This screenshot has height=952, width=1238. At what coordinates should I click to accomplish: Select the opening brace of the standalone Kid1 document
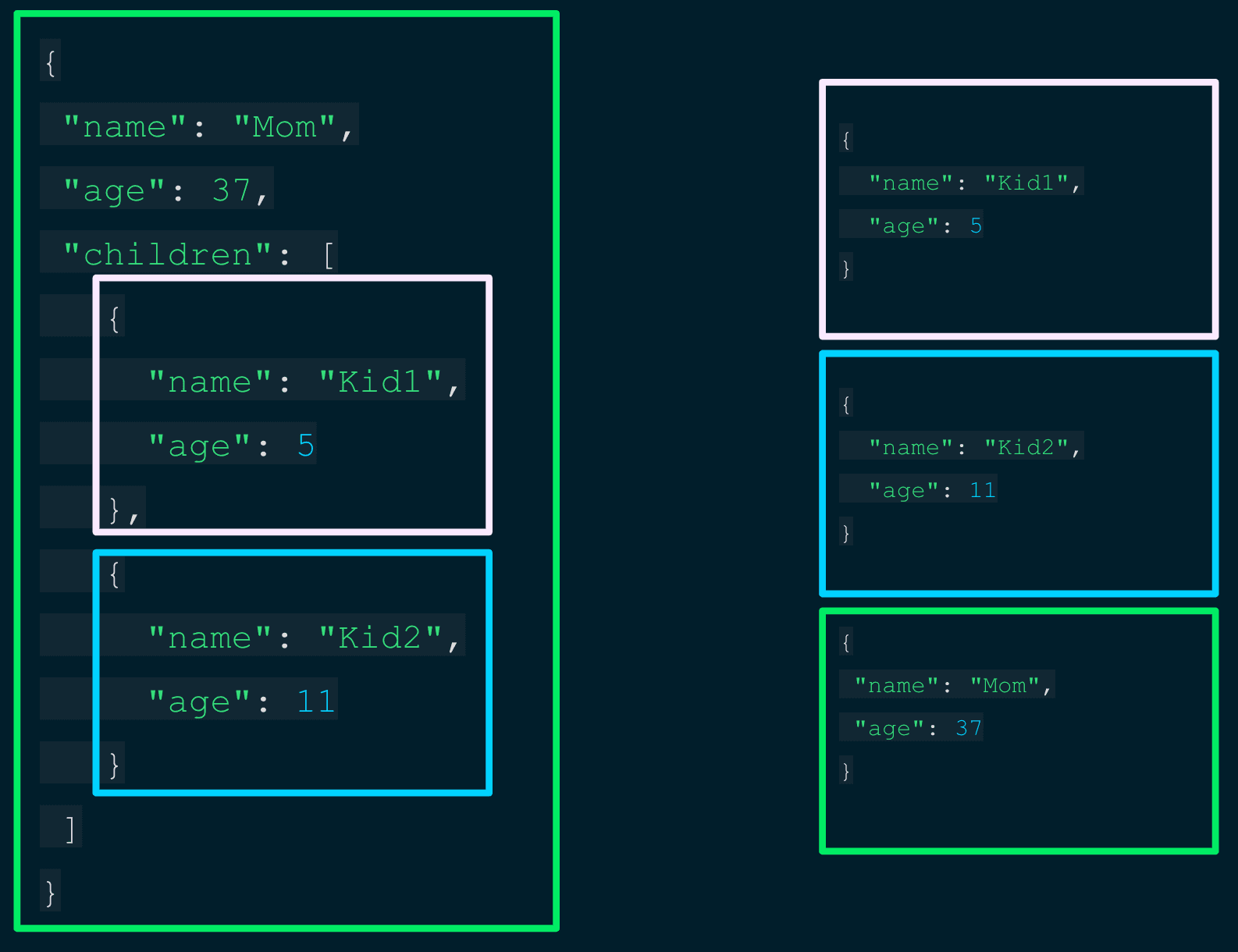846,139
